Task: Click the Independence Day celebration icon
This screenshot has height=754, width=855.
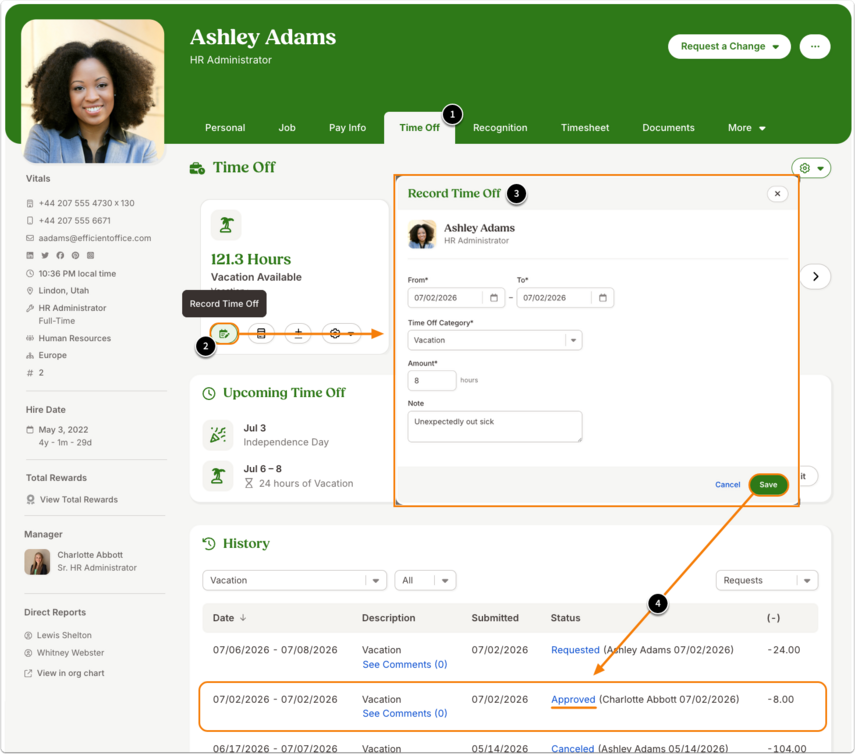Action: pos(218,435)
